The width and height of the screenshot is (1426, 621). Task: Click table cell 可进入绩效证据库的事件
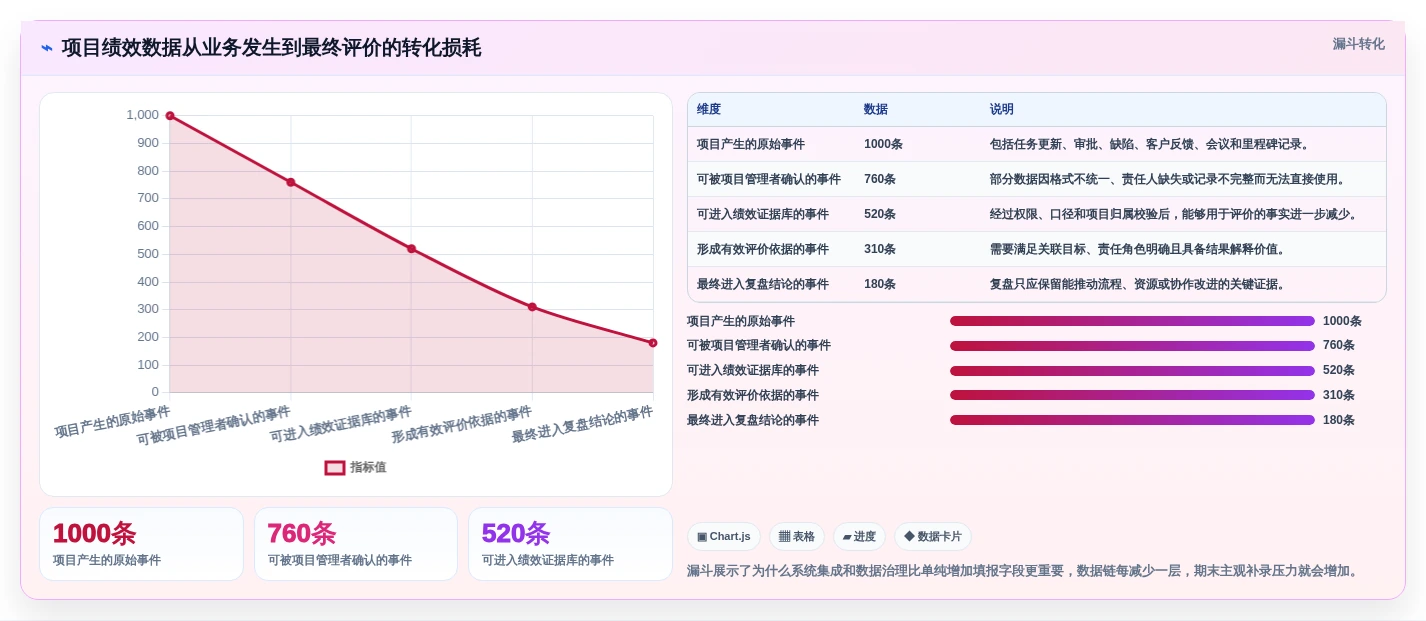click(763, 214)
